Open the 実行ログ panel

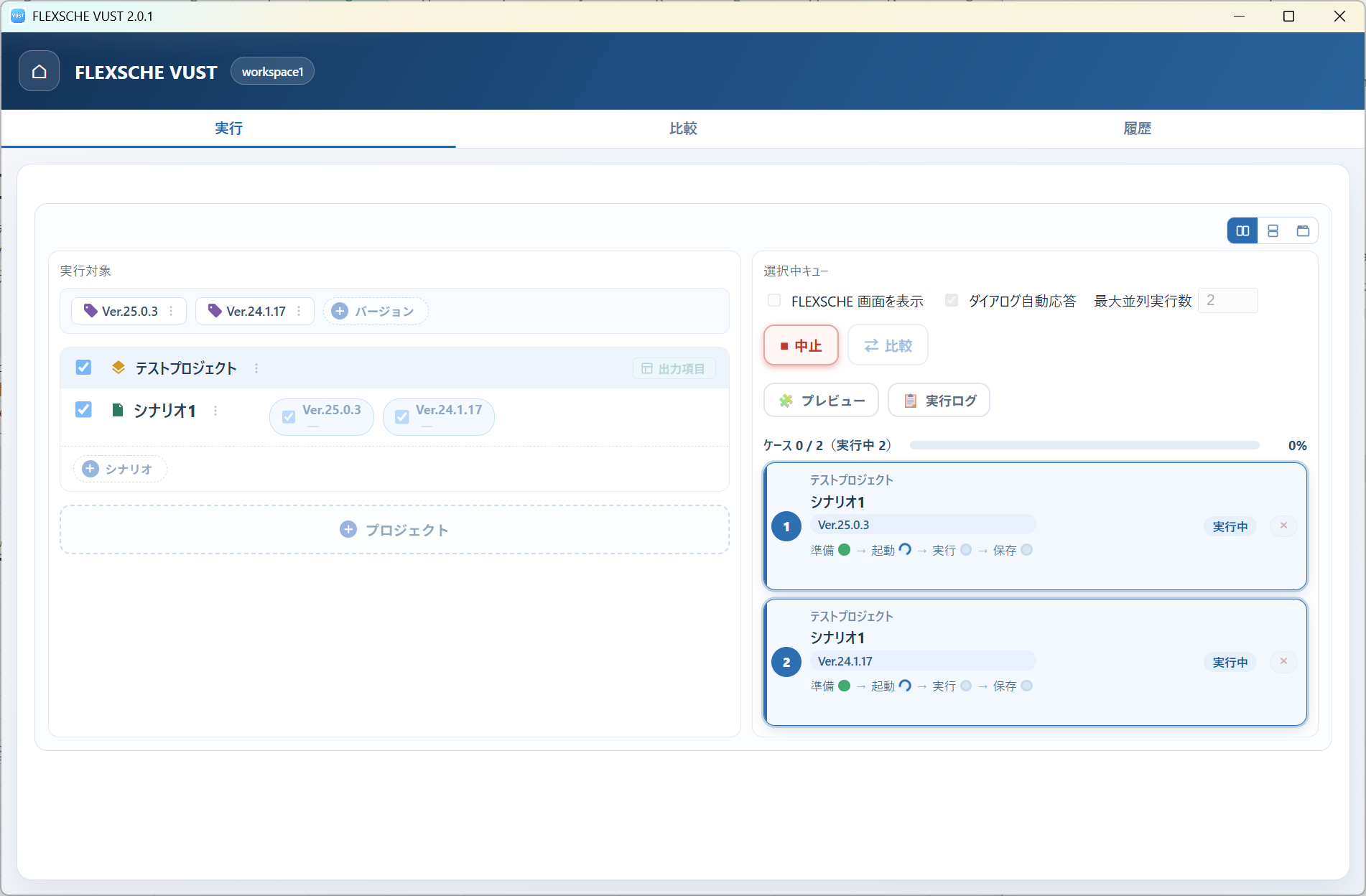point(939,401)
